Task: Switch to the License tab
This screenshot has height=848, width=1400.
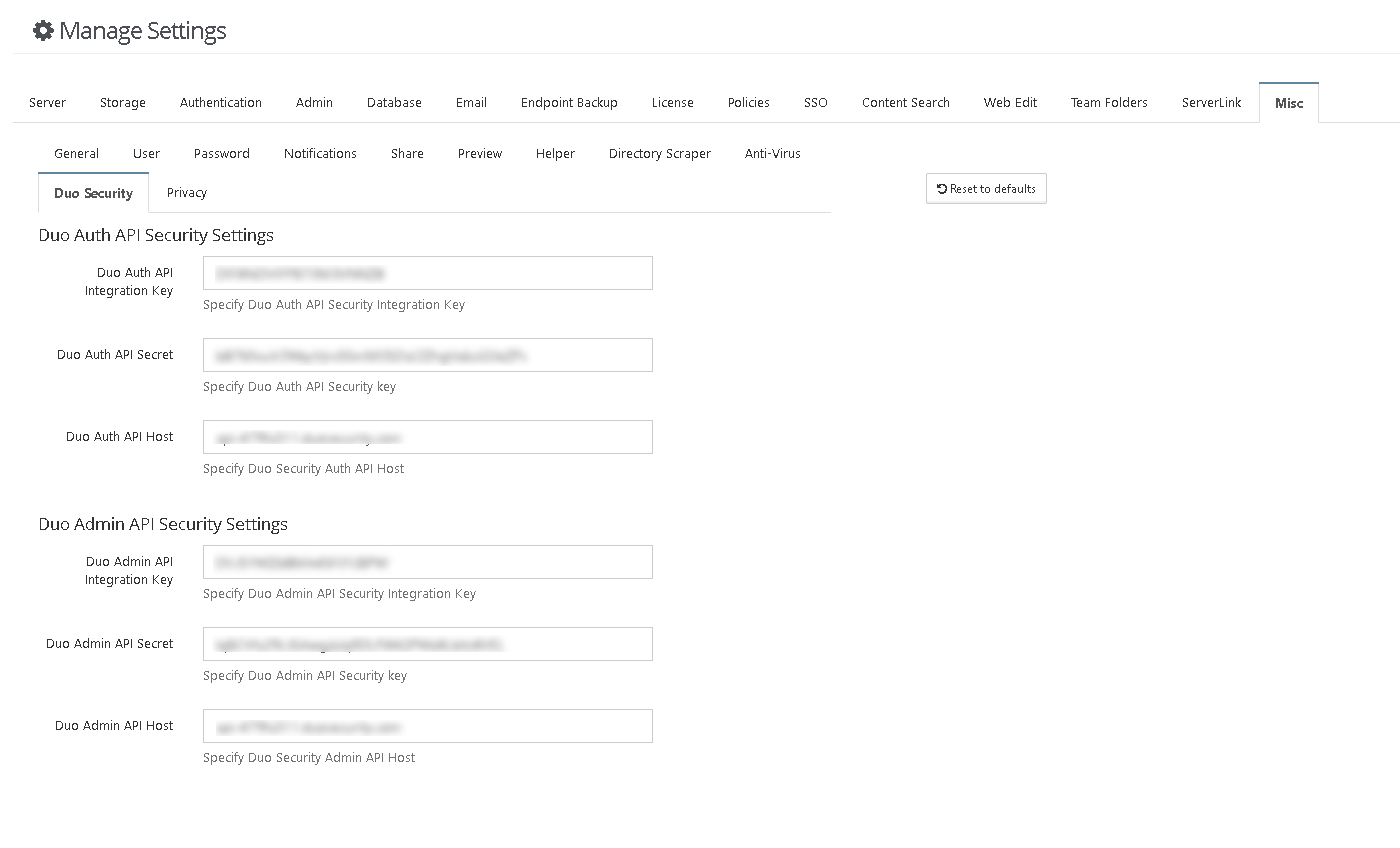Action: pos(673,103)
